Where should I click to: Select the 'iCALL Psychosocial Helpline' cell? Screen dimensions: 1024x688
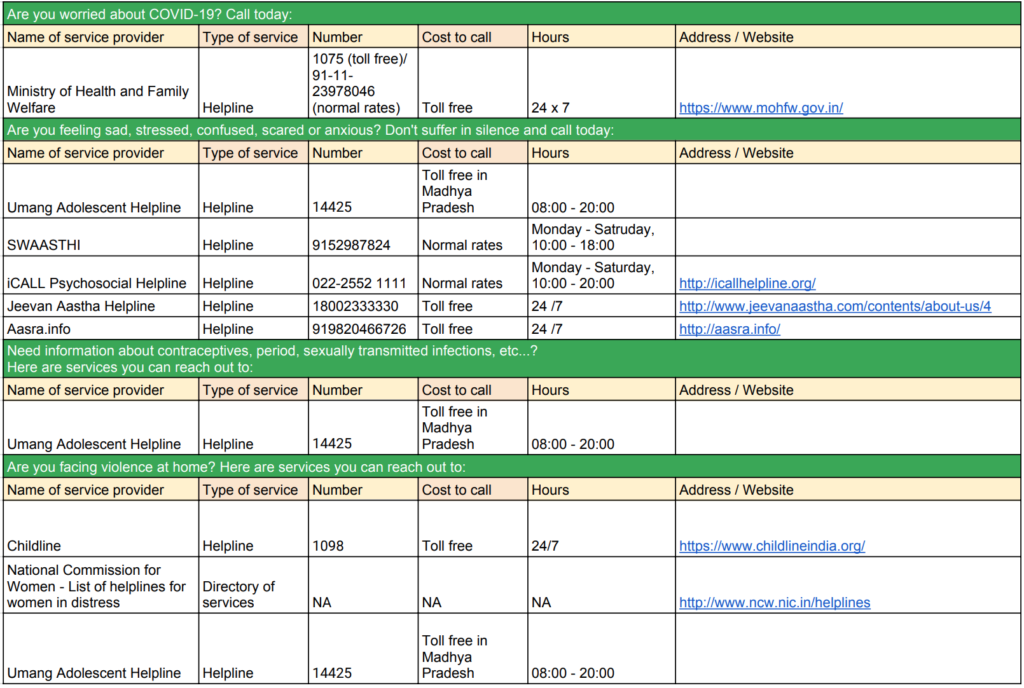click(101, 275)
